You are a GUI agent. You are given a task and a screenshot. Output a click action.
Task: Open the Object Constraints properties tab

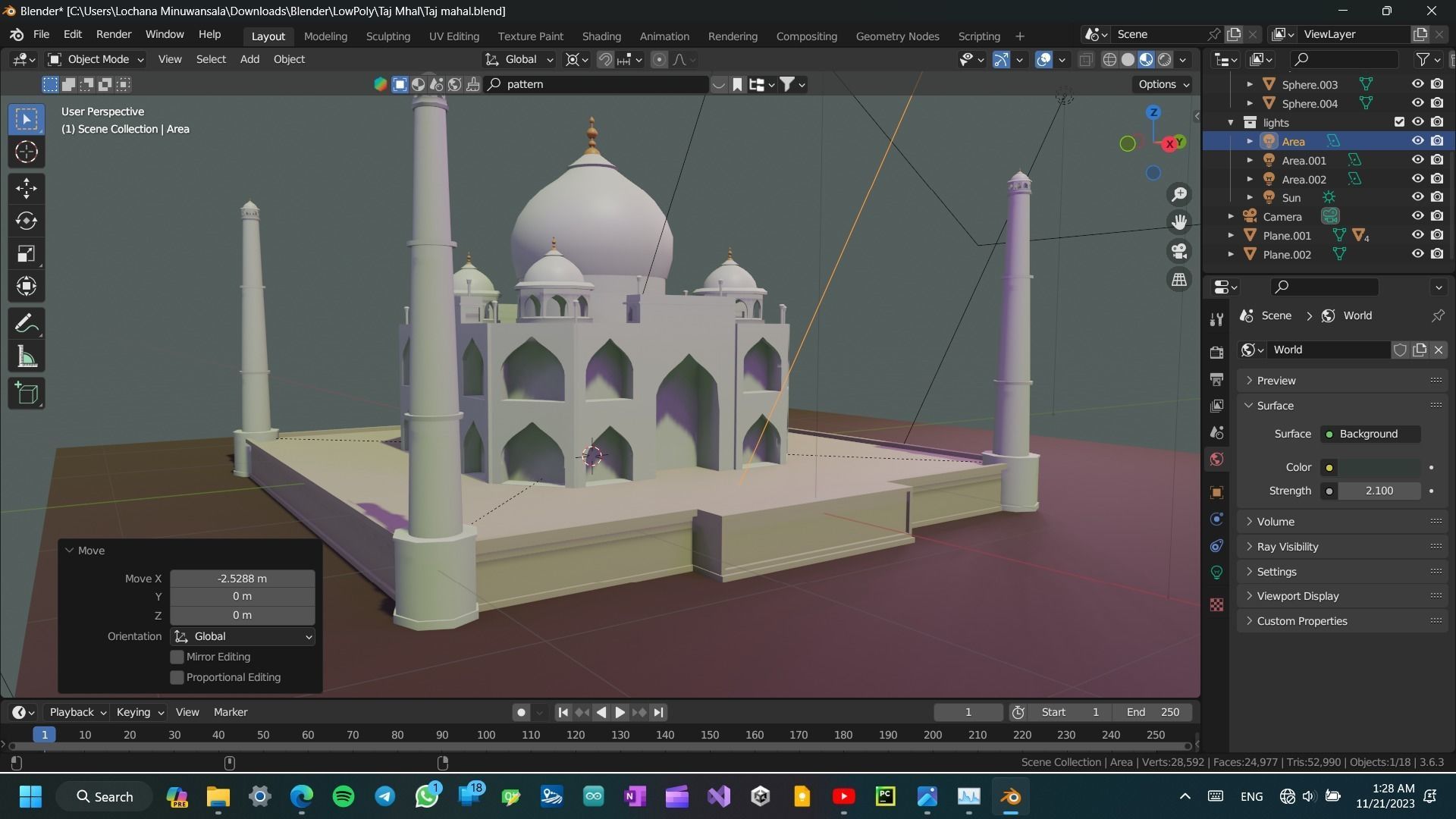1217,546
